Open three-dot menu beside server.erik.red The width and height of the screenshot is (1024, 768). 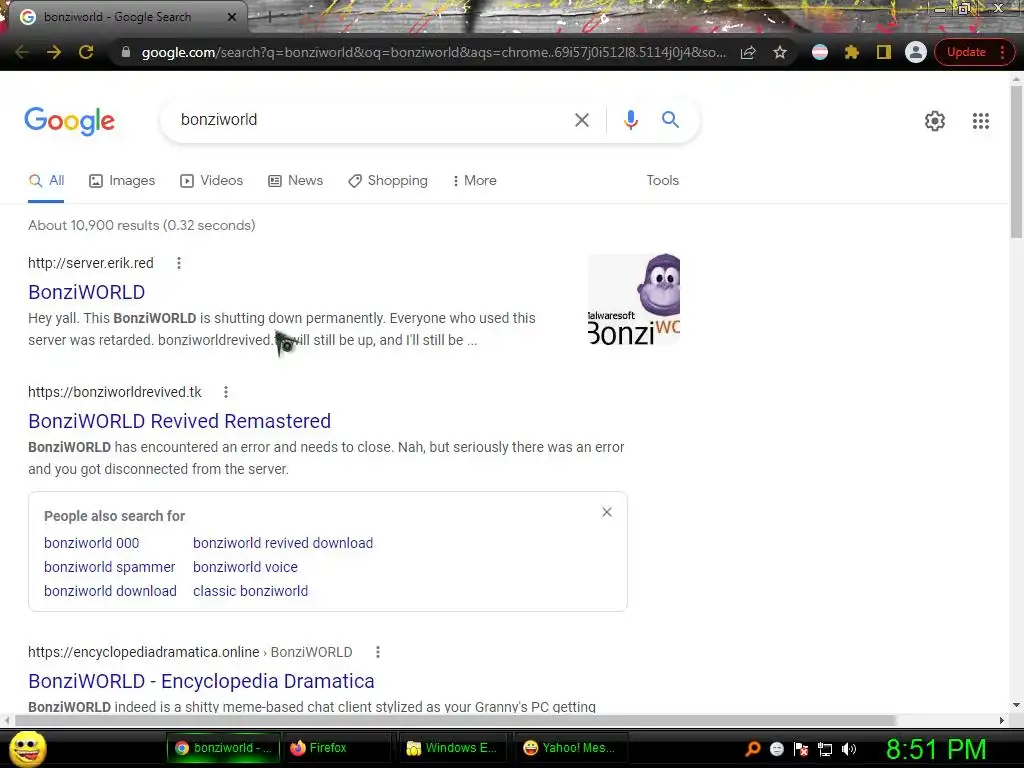point(179,263)
